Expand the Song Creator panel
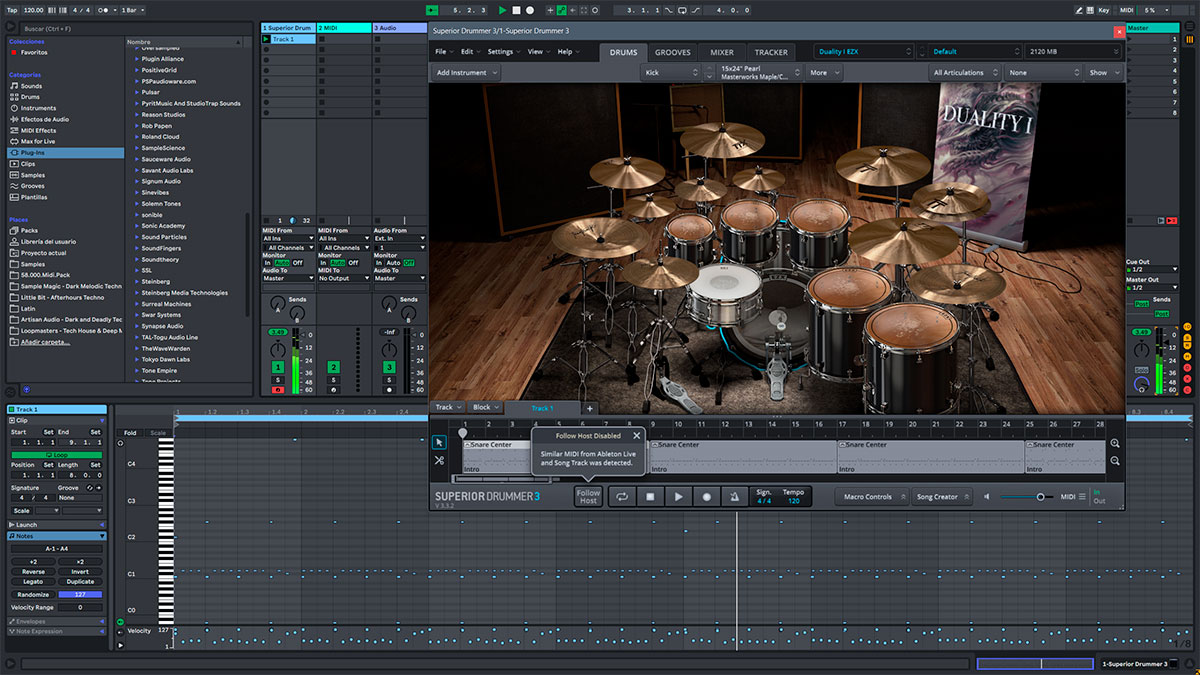 942,497
